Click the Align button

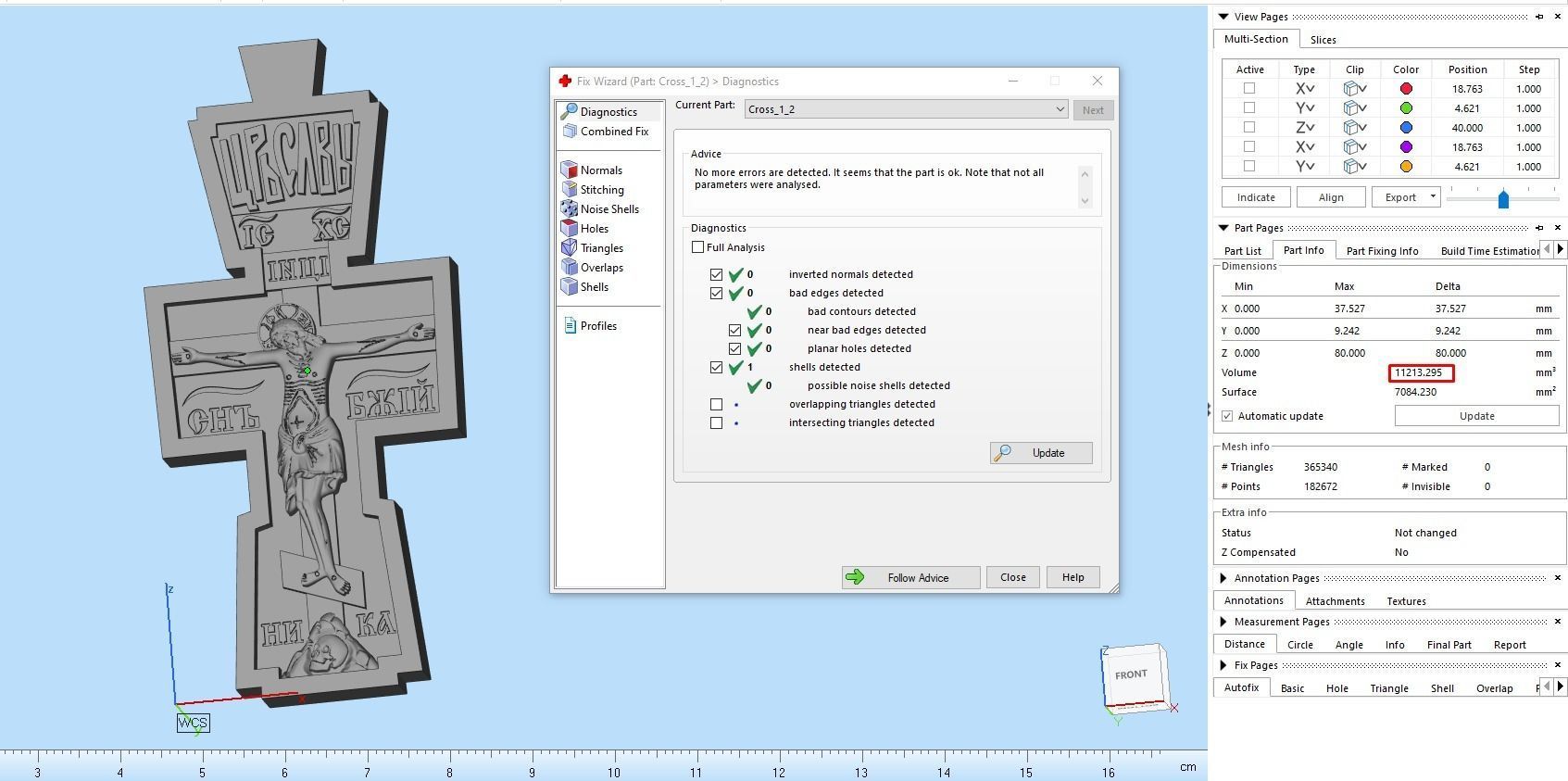pos(1331,197)
